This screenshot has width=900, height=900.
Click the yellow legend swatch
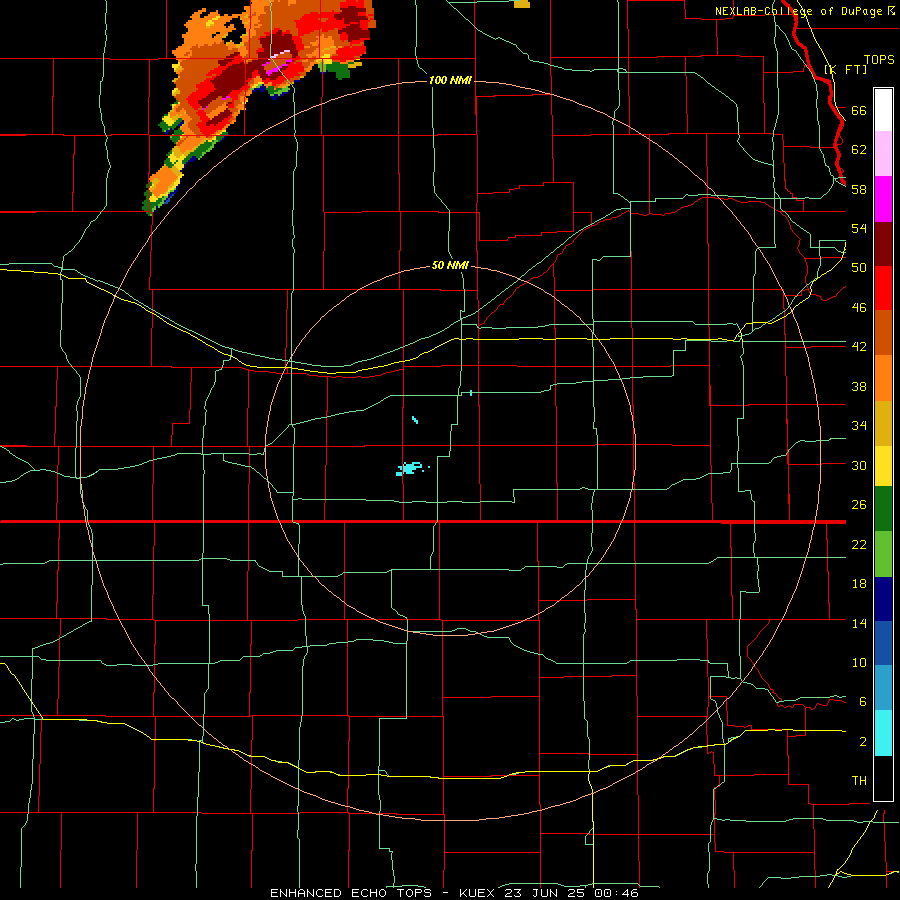[883, 466]
